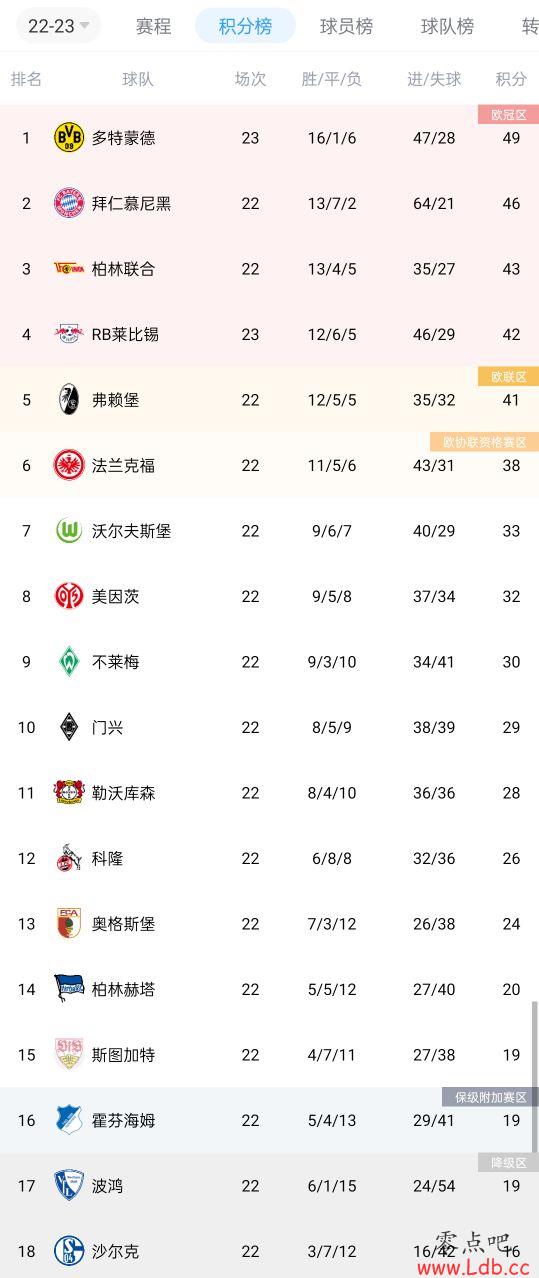Open the 22-23 season dropdown

pyautogui.click(x=58, y=26)
